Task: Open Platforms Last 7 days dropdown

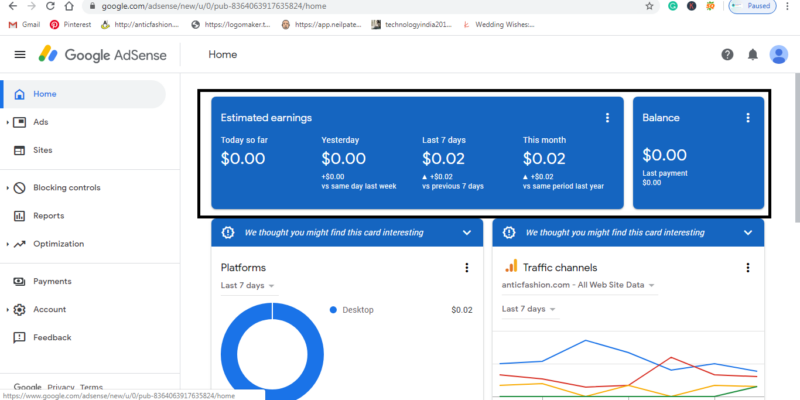Action: point(247,286)
